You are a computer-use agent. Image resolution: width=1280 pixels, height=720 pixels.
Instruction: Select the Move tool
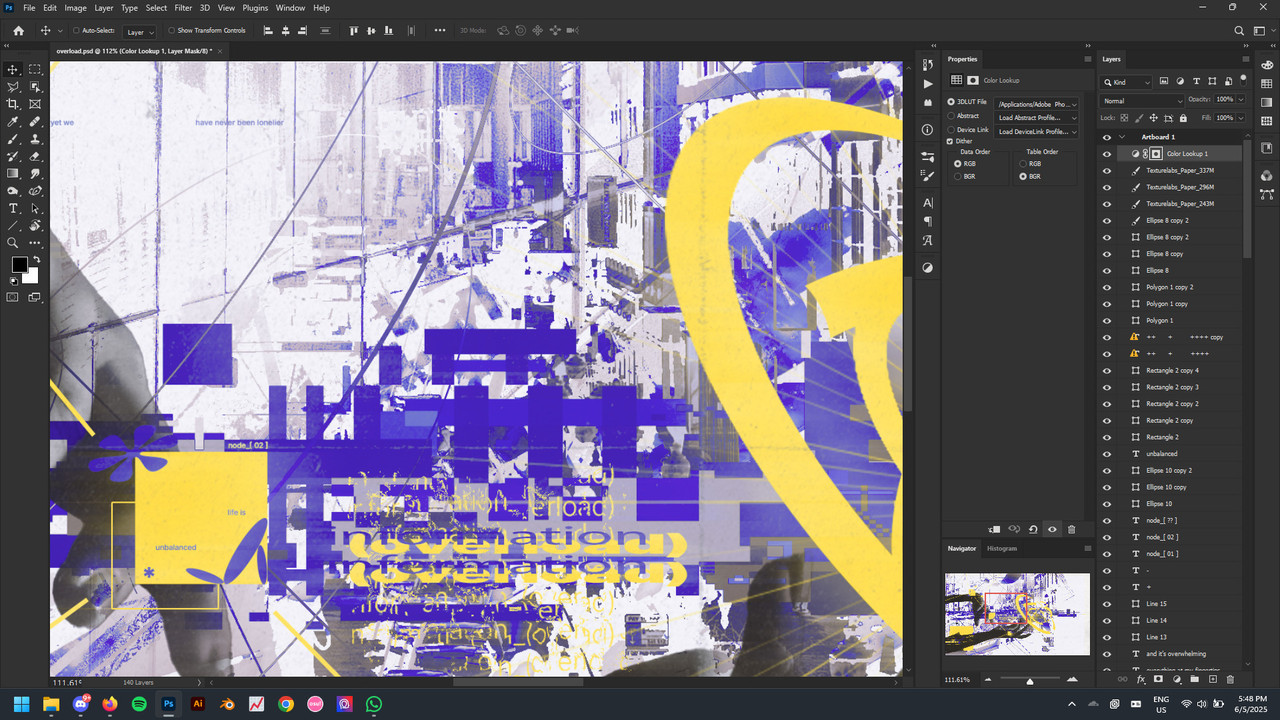point(14,69)
